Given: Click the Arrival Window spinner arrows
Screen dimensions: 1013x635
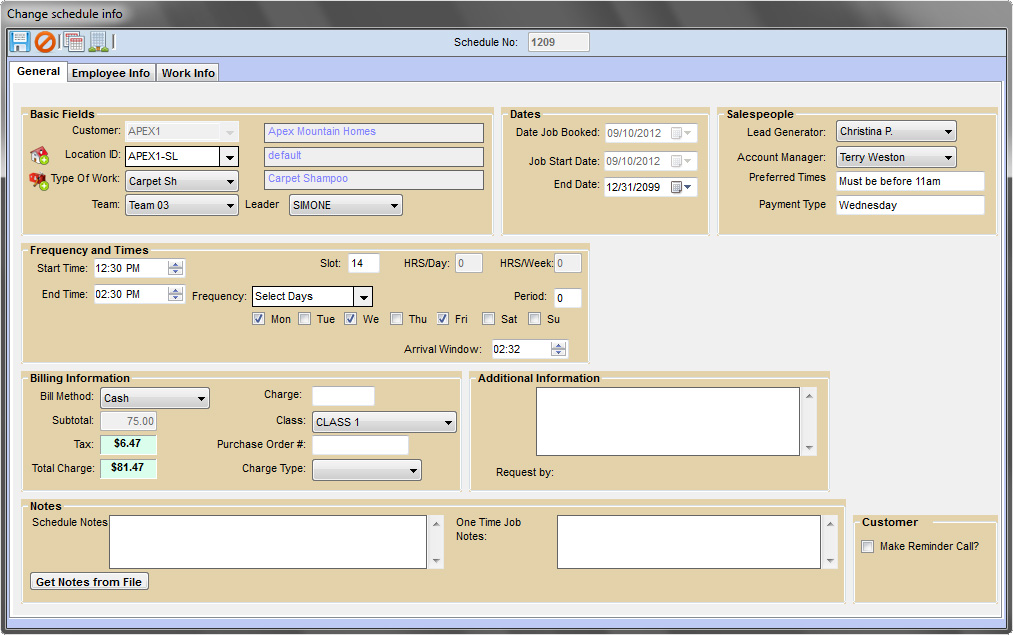Looking at the screenshot, I should [559, 349].
